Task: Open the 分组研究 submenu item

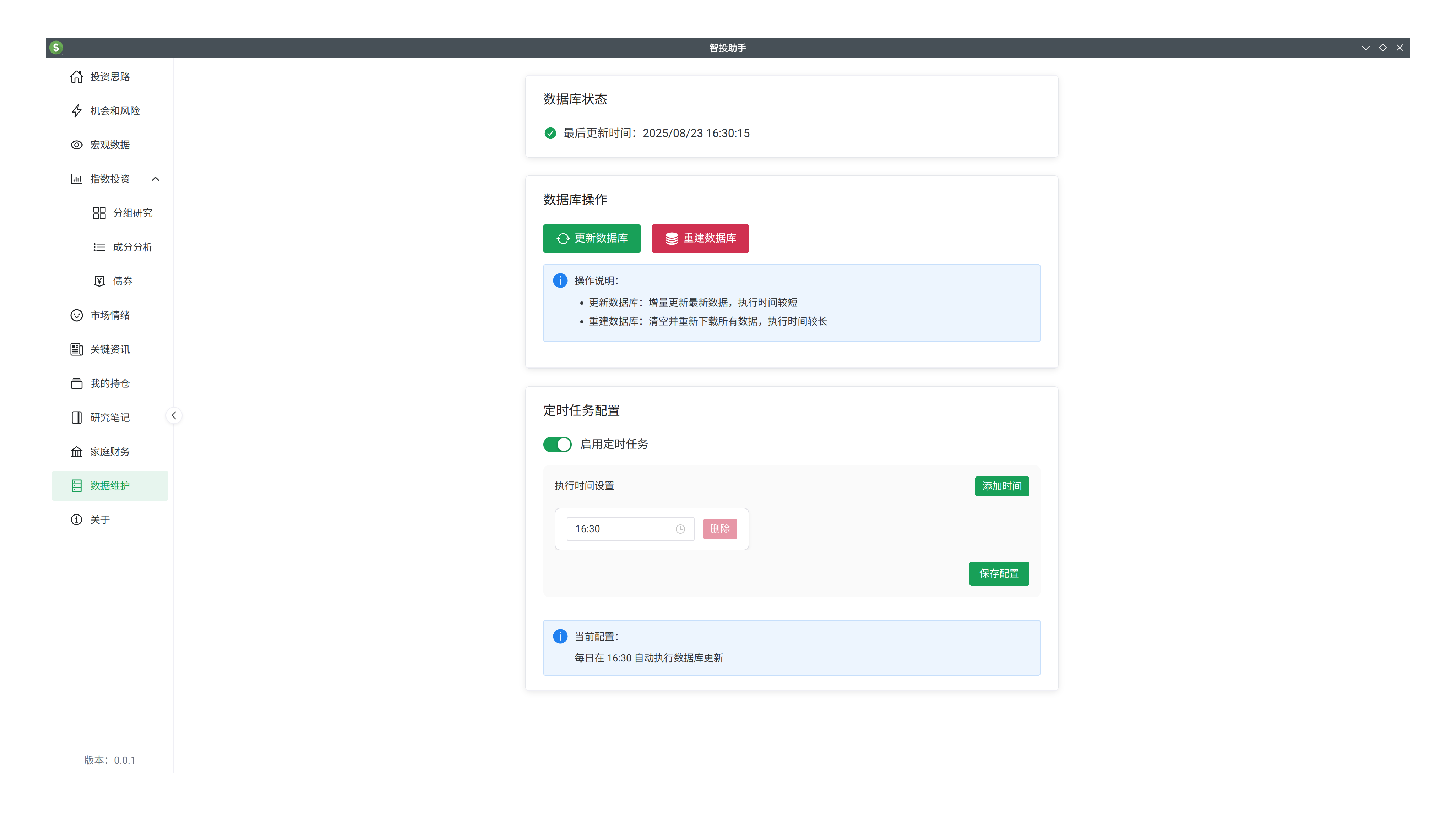Action: pos(132,213)
